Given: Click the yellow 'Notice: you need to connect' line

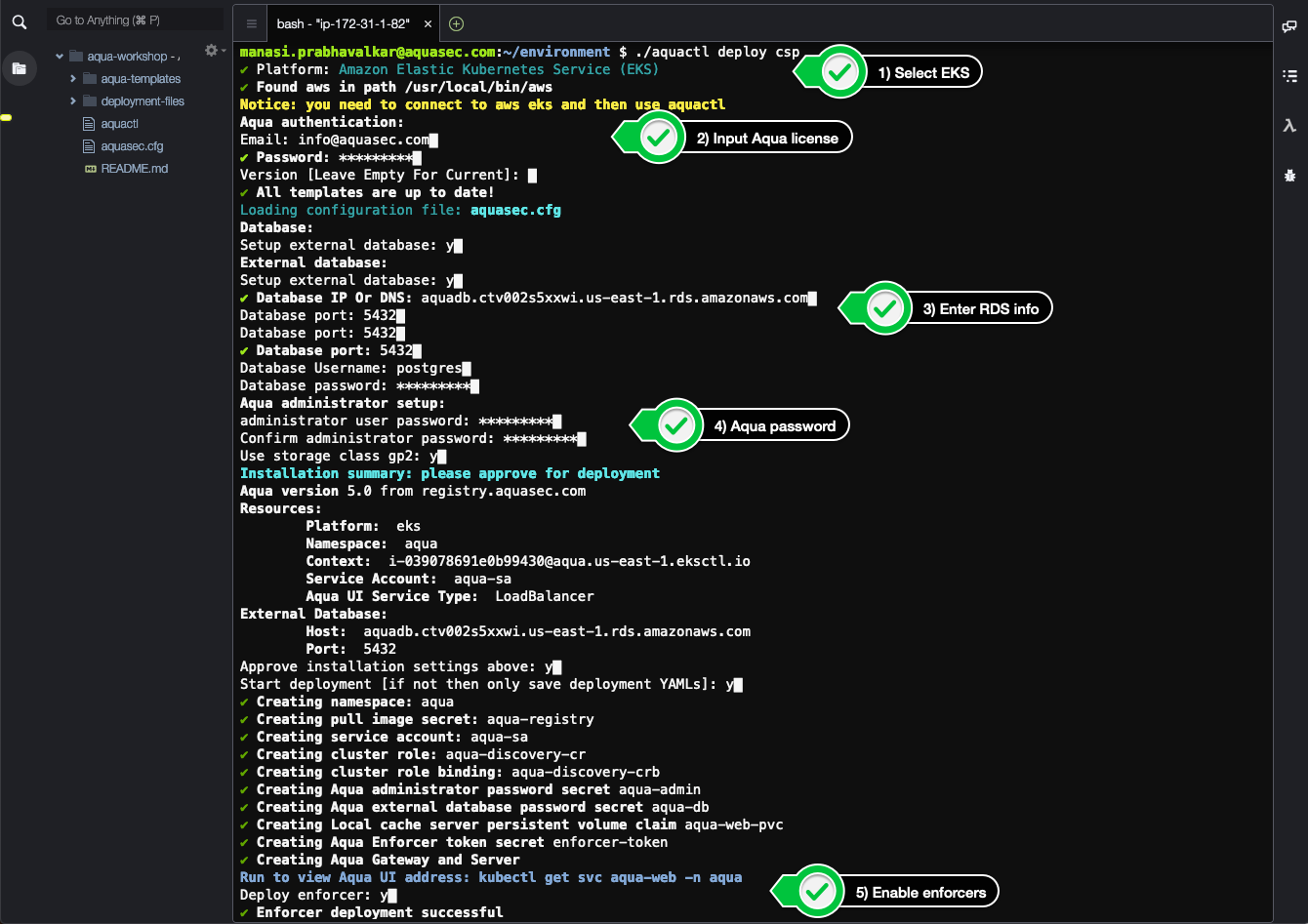Looking at the screenshot, I should click(482, 104).
